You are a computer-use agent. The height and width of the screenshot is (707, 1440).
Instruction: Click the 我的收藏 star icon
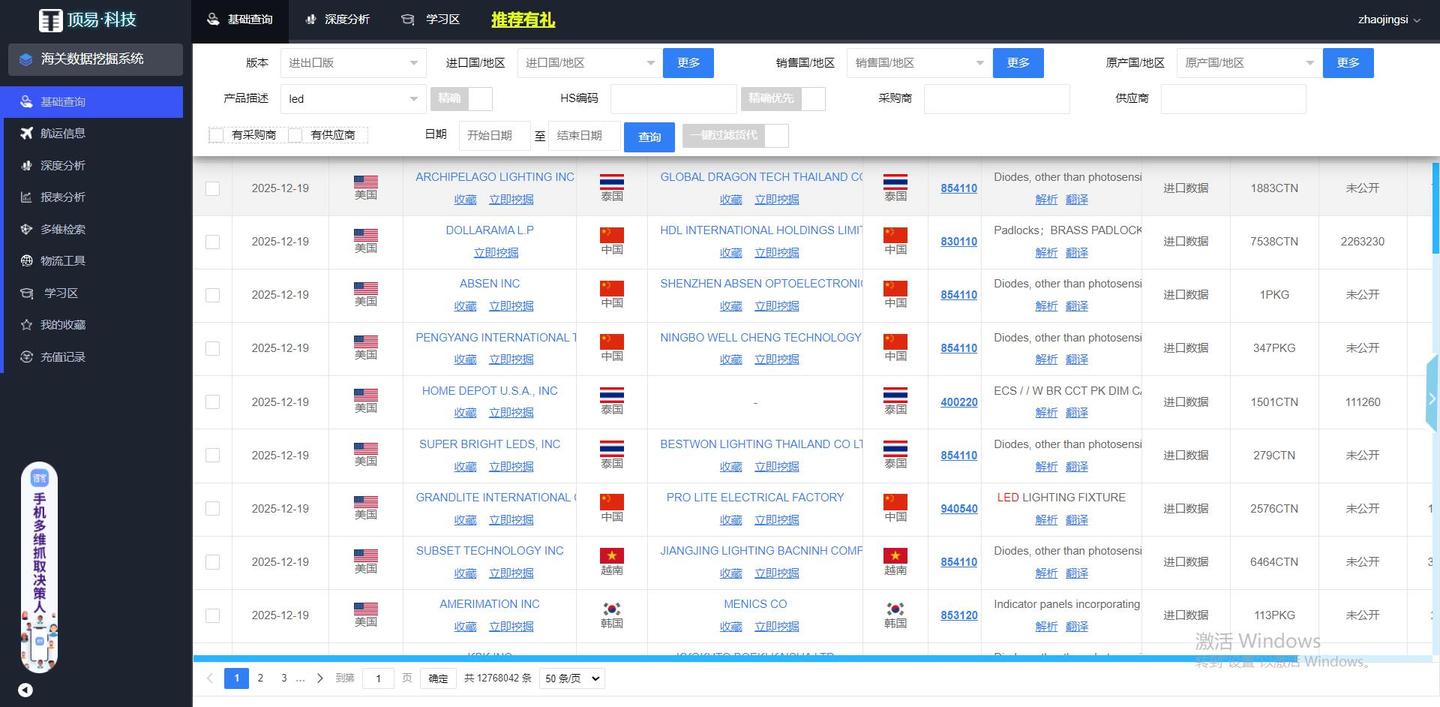click(x=26, y=325)
